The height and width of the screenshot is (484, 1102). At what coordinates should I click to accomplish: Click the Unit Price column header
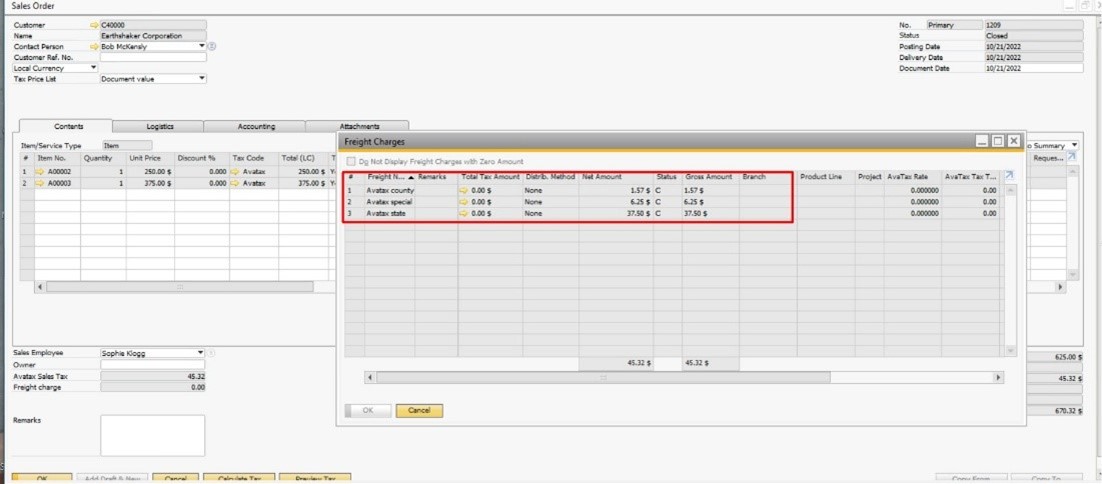click(150, 158)
